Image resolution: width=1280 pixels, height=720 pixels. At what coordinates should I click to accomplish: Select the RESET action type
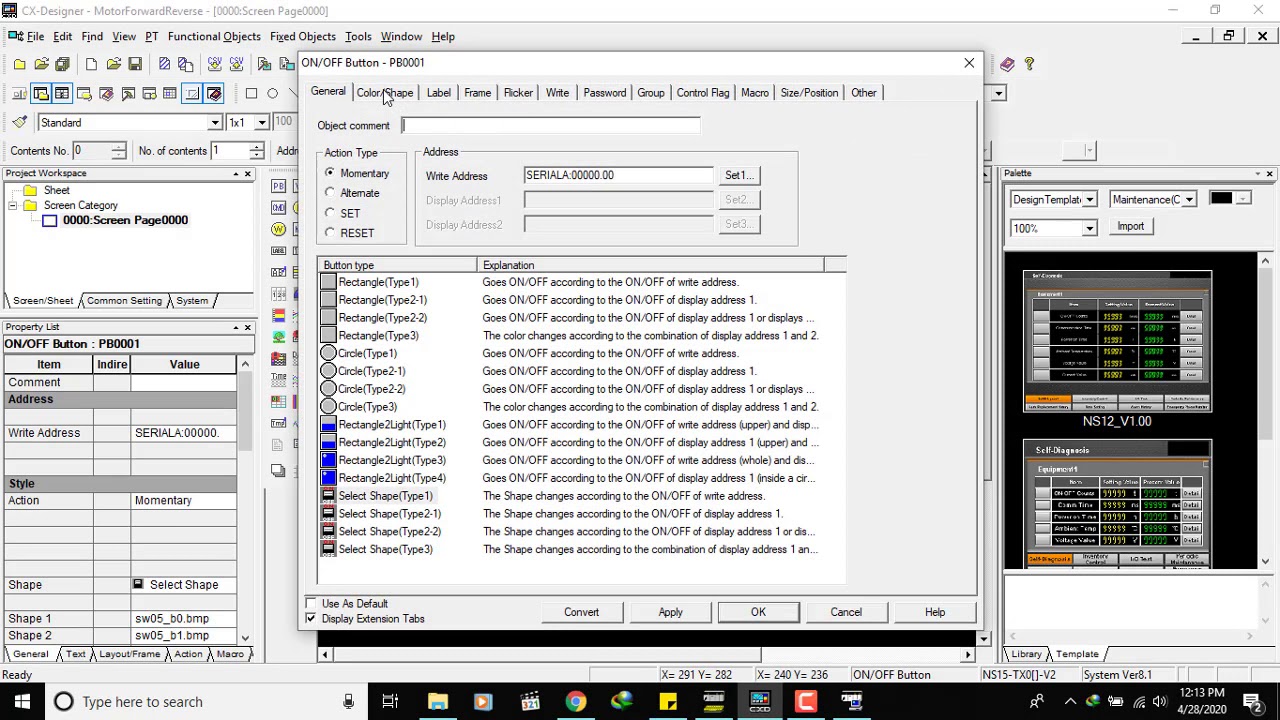pyautogui.click(x=330, y=233)
